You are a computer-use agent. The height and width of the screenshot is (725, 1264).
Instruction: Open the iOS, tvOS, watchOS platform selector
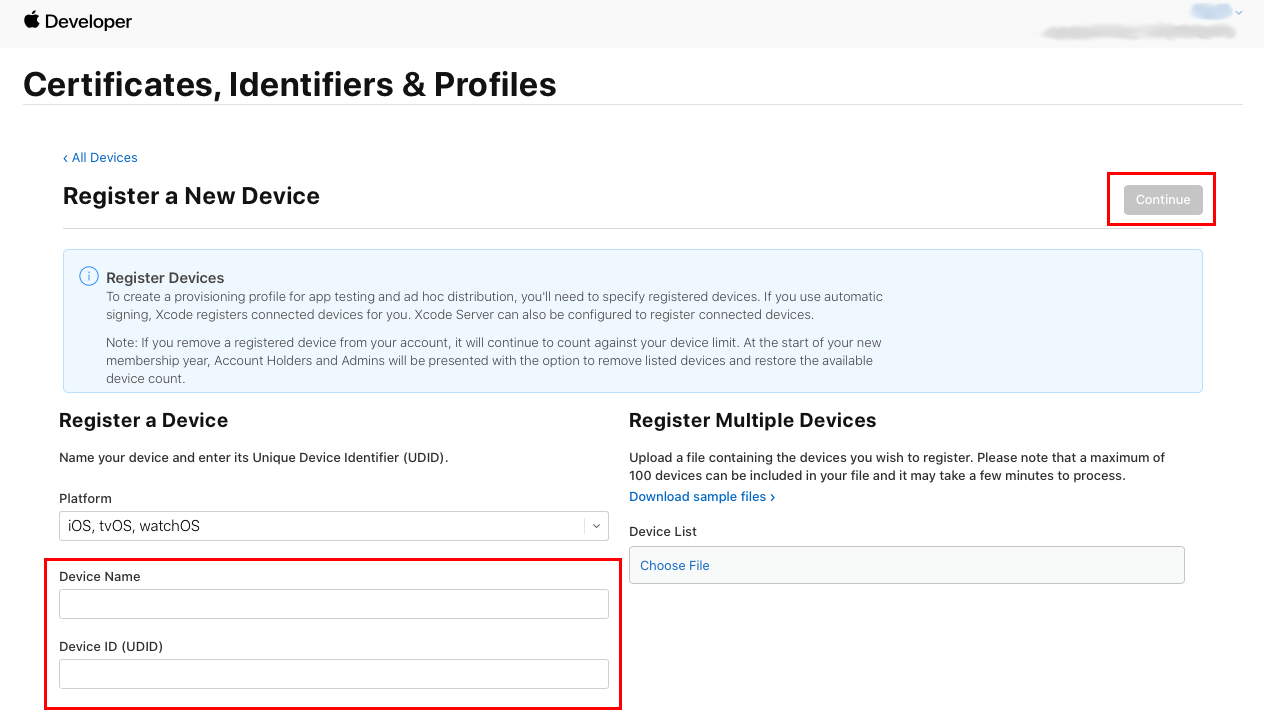(334, 525)
